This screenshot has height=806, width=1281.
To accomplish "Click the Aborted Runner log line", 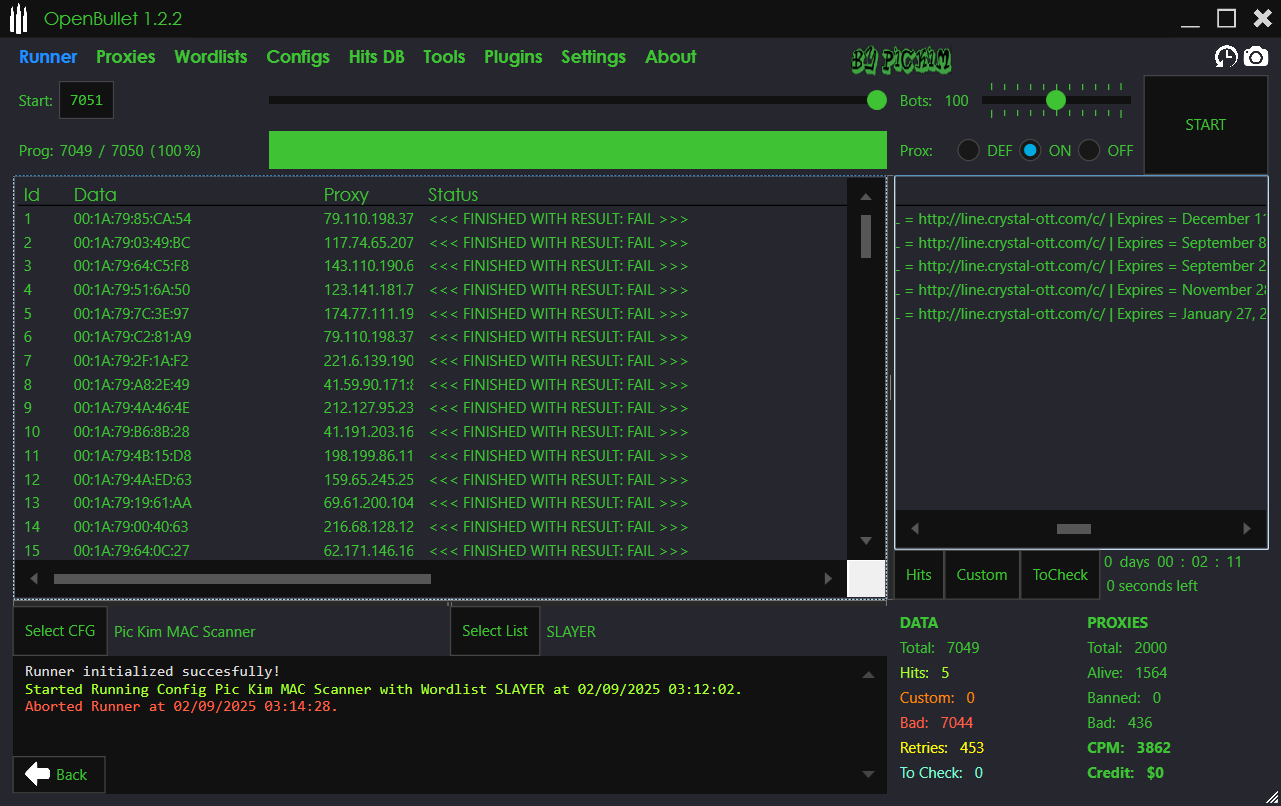I will coord(182,706).
